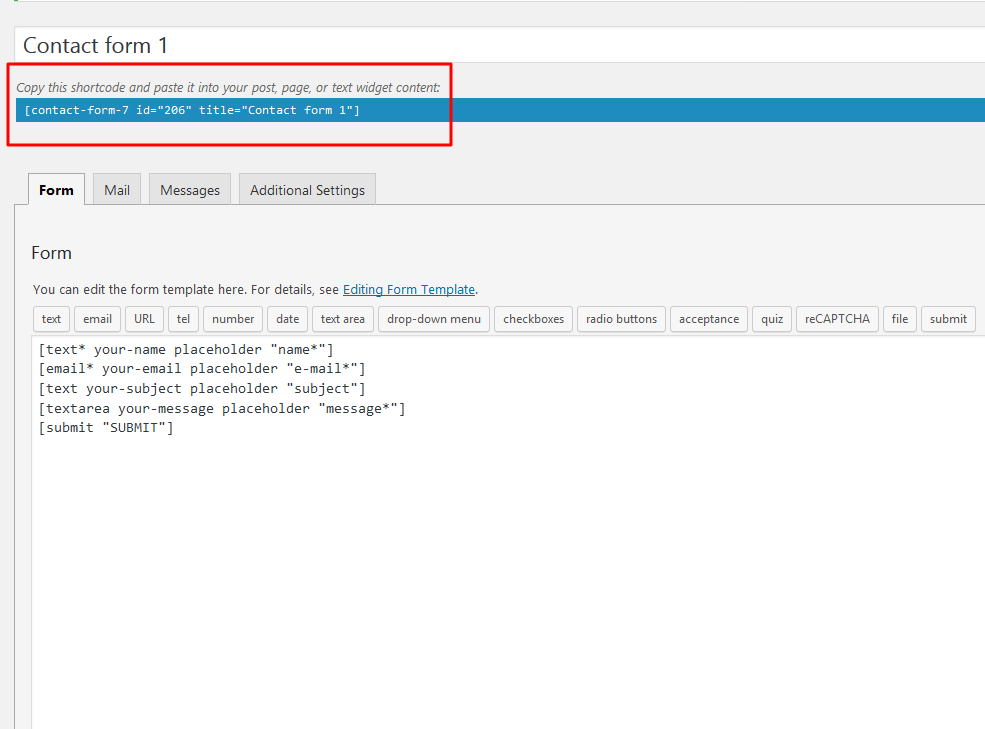The width and height of the screenshot is (985, 729).
Task: Select the Form tab
Action: point(56,190)
